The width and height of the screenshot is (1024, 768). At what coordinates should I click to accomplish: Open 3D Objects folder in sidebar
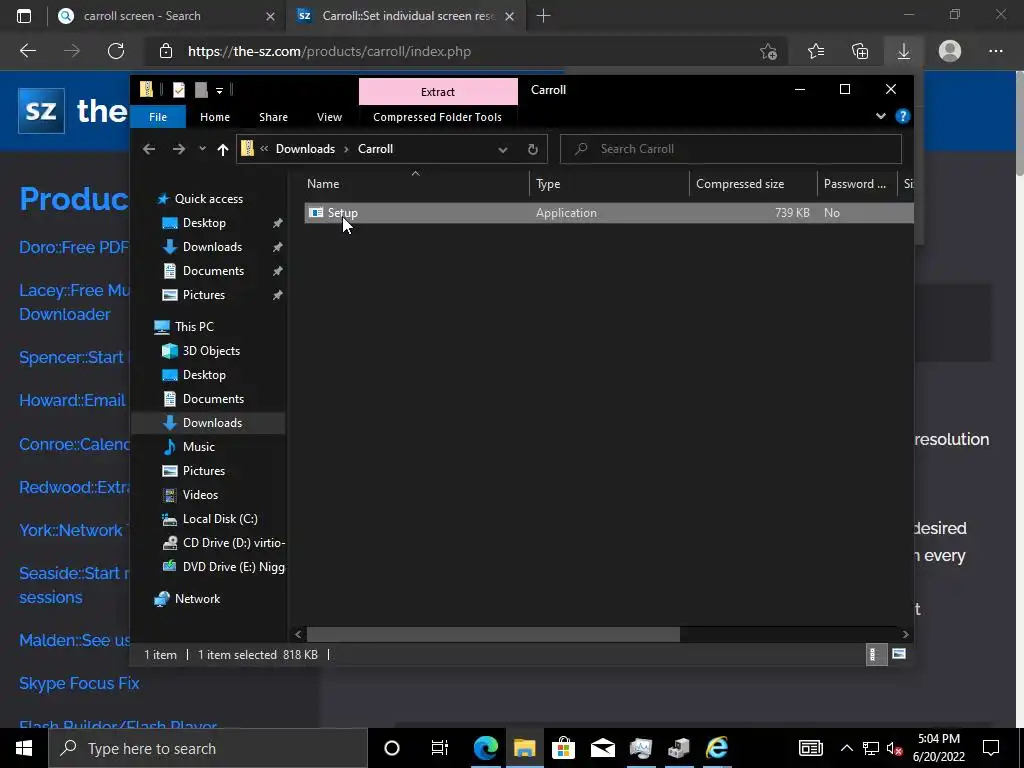(211, 351)
